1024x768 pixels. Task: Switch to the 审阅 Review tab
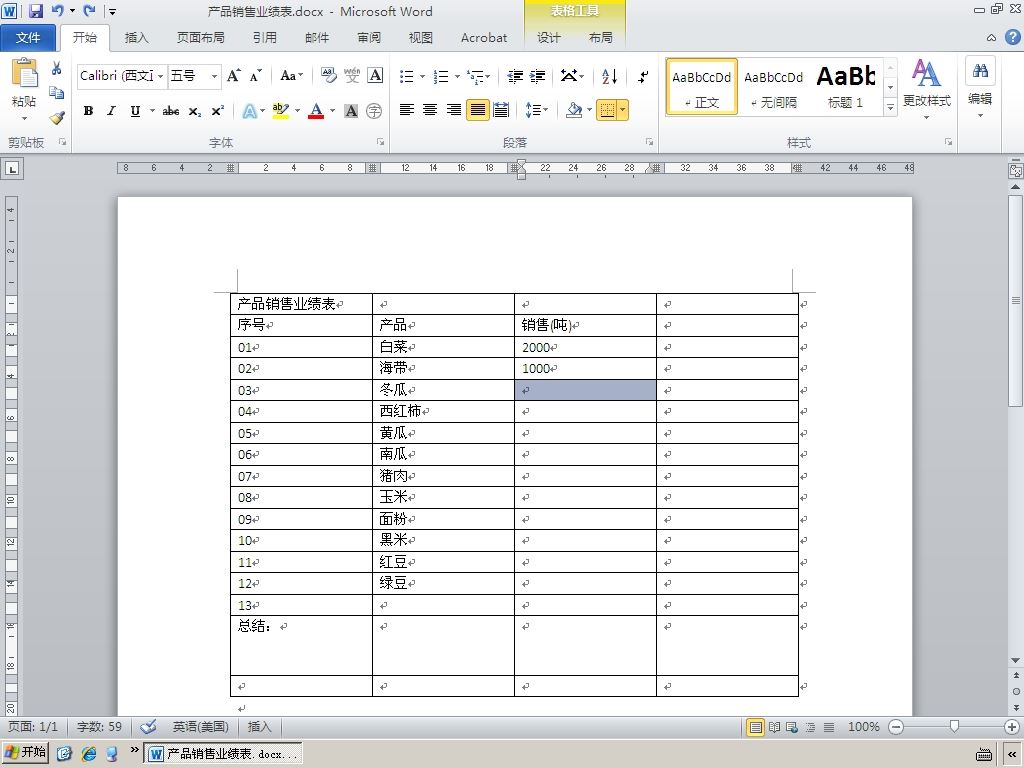(x=369, y=38)
